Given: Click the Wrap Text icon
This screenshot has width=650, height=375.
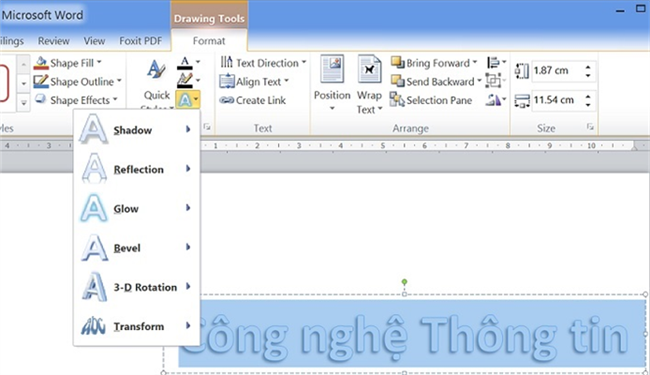Looking at the screenshot, I should (369, 69).
